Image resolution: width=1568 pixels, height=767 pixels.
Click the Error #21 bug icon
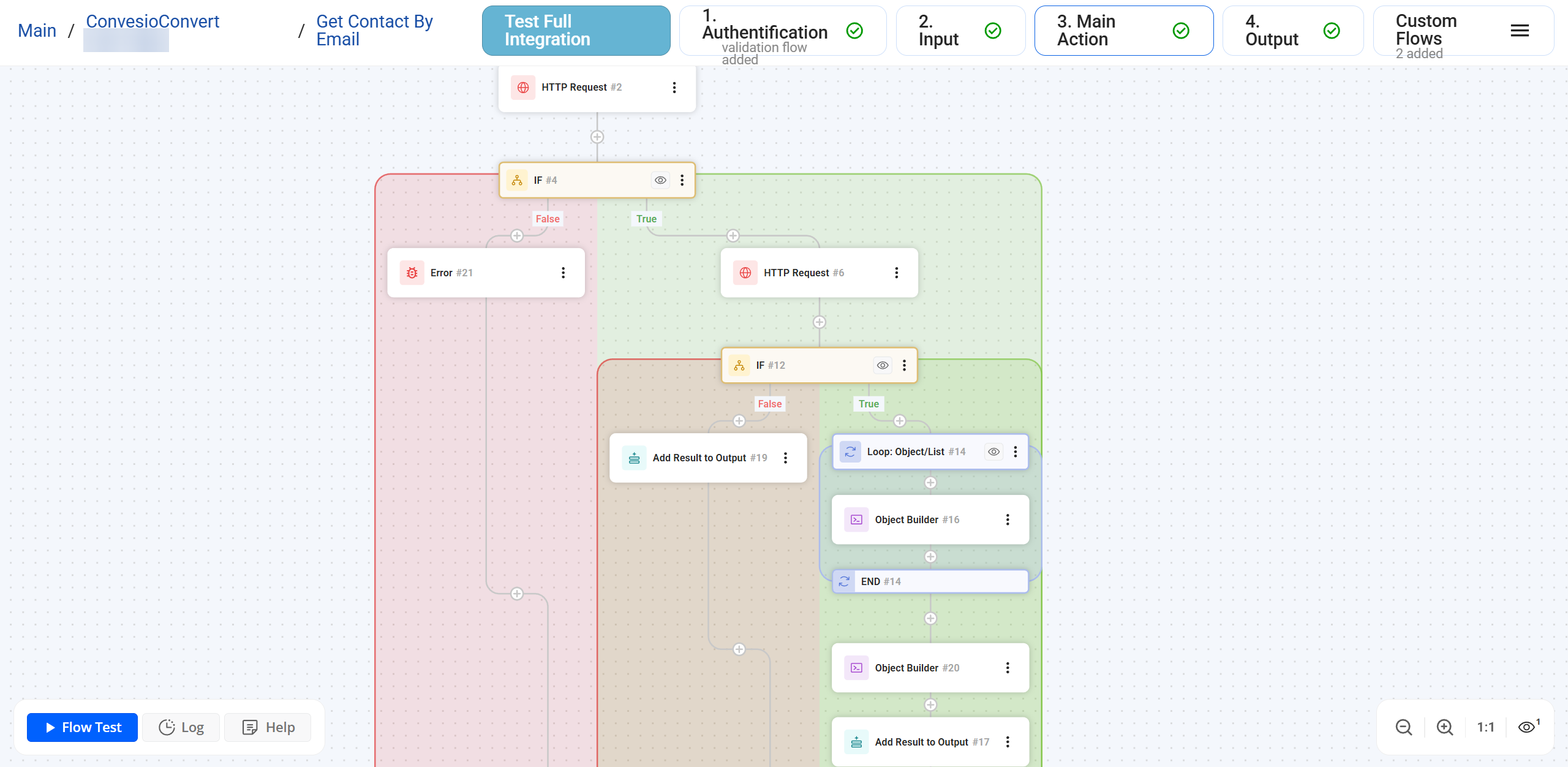coord(412,273)
